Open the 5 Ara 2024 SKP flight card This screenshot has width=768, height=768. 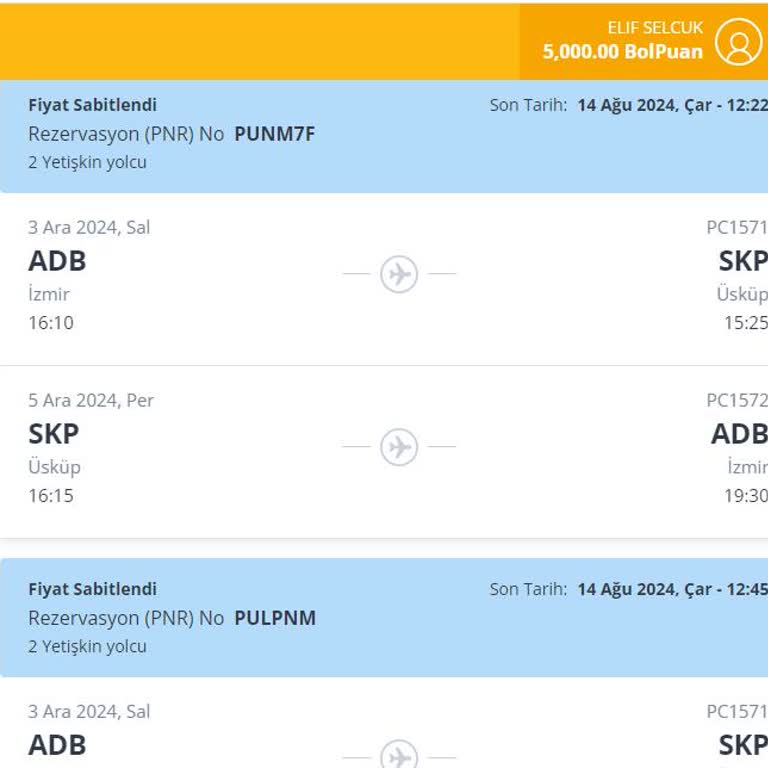point(200,450)
